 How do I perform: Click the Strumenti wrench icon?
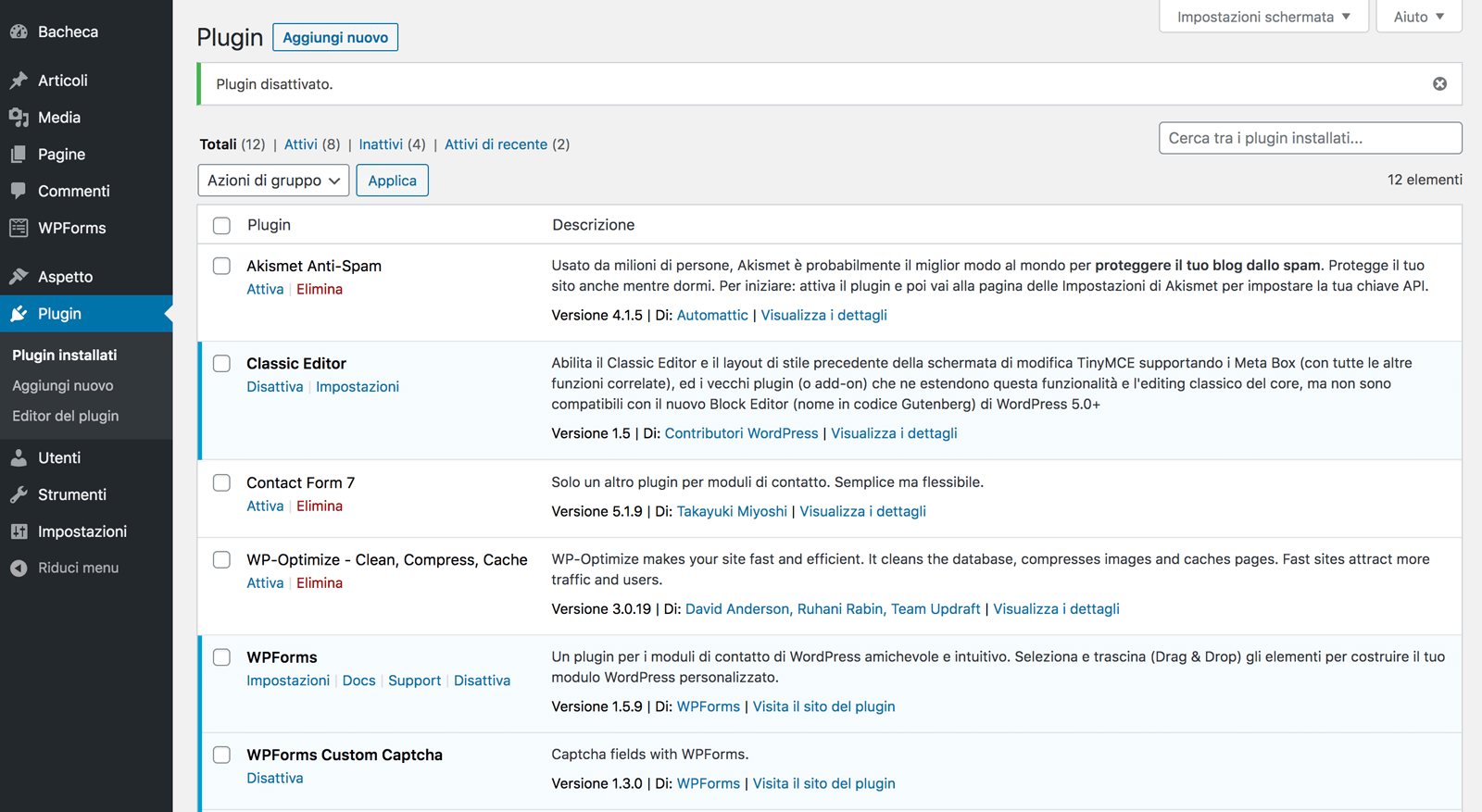(19, 494)
